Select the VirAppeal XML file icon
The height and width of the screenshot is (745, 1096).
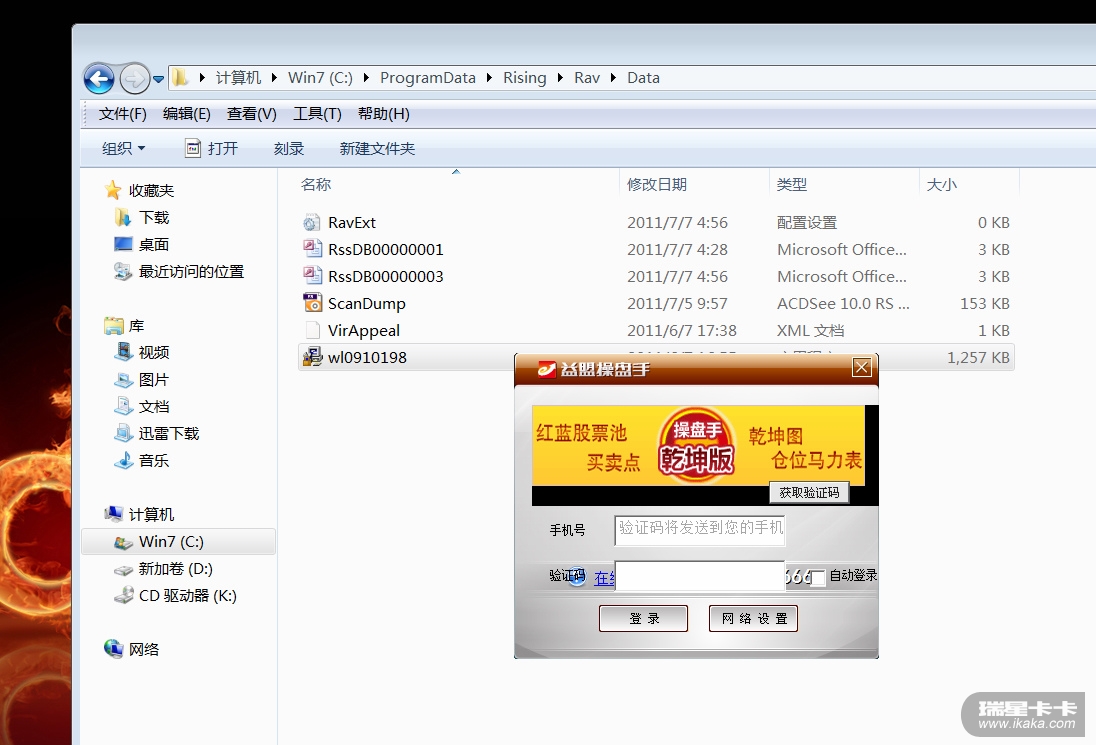point(312,330)
